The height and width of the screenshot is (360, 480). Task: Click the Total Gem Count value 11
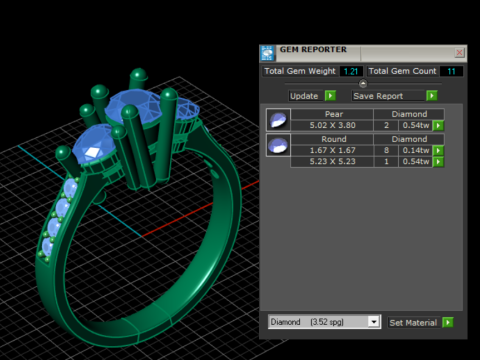tap(451, 71)
